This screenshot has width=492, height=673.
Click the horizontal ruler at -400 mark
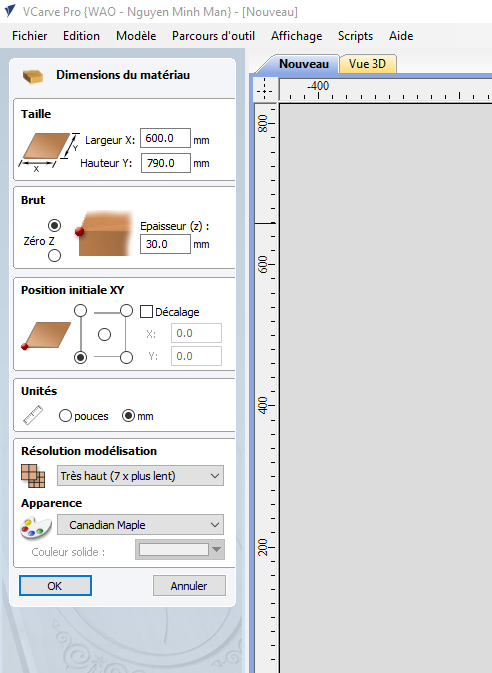(318, 86)
